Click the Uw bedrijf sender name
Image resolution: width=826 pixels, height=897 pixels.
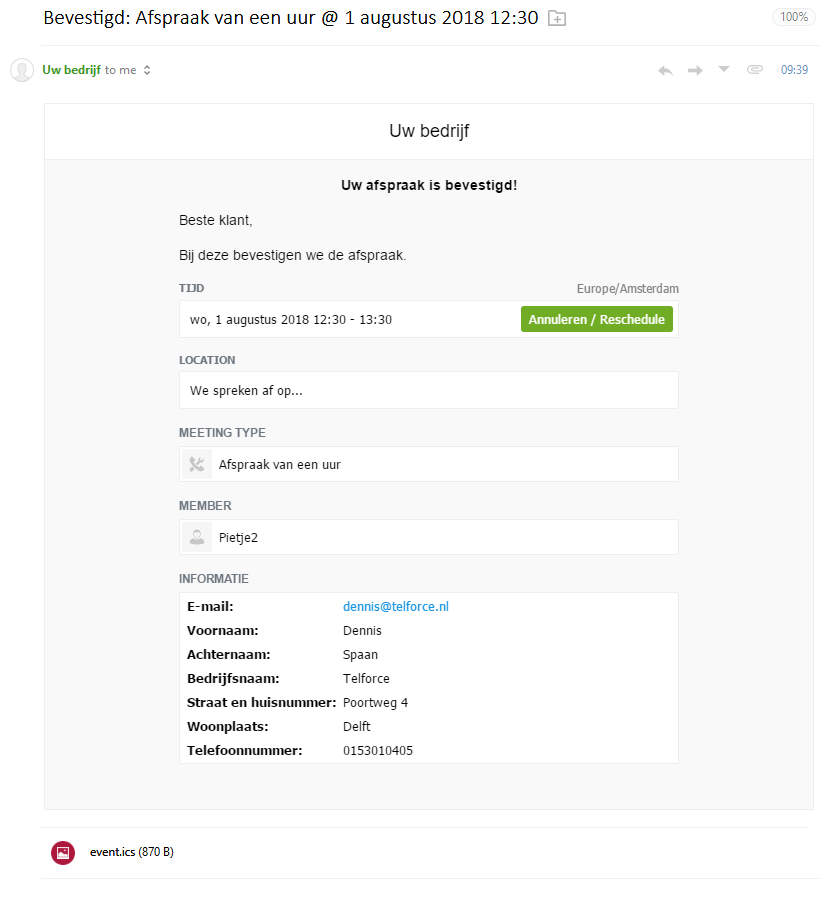[71, 70]
